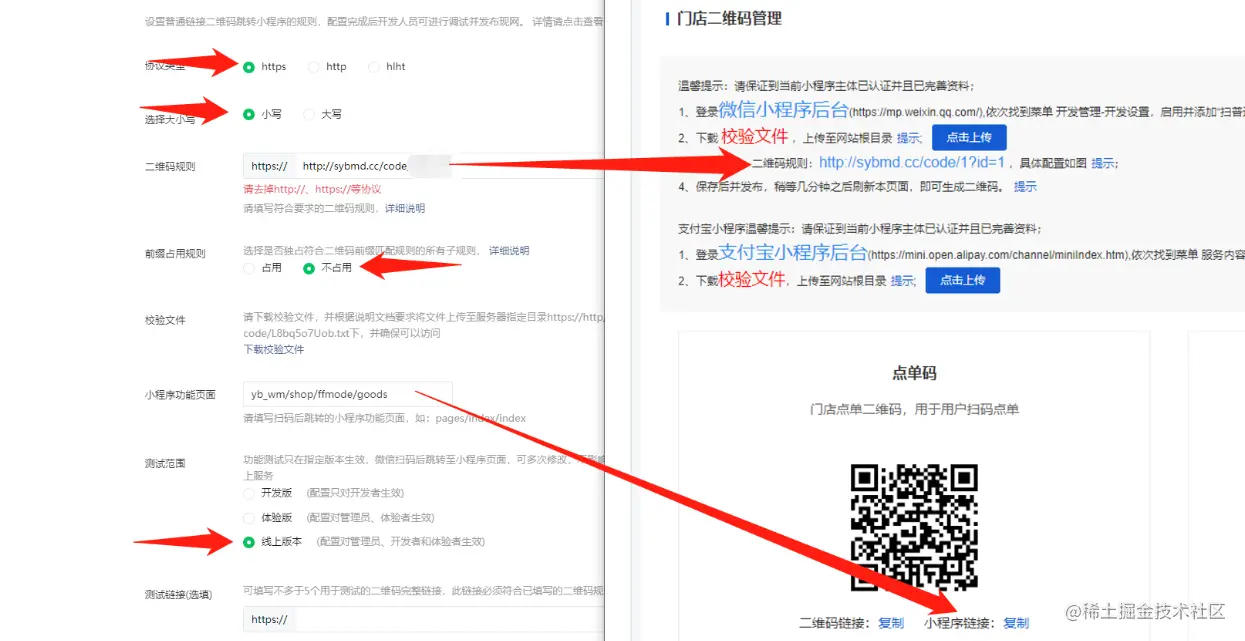Click the 点单码 QR code image

click(914, 528)
